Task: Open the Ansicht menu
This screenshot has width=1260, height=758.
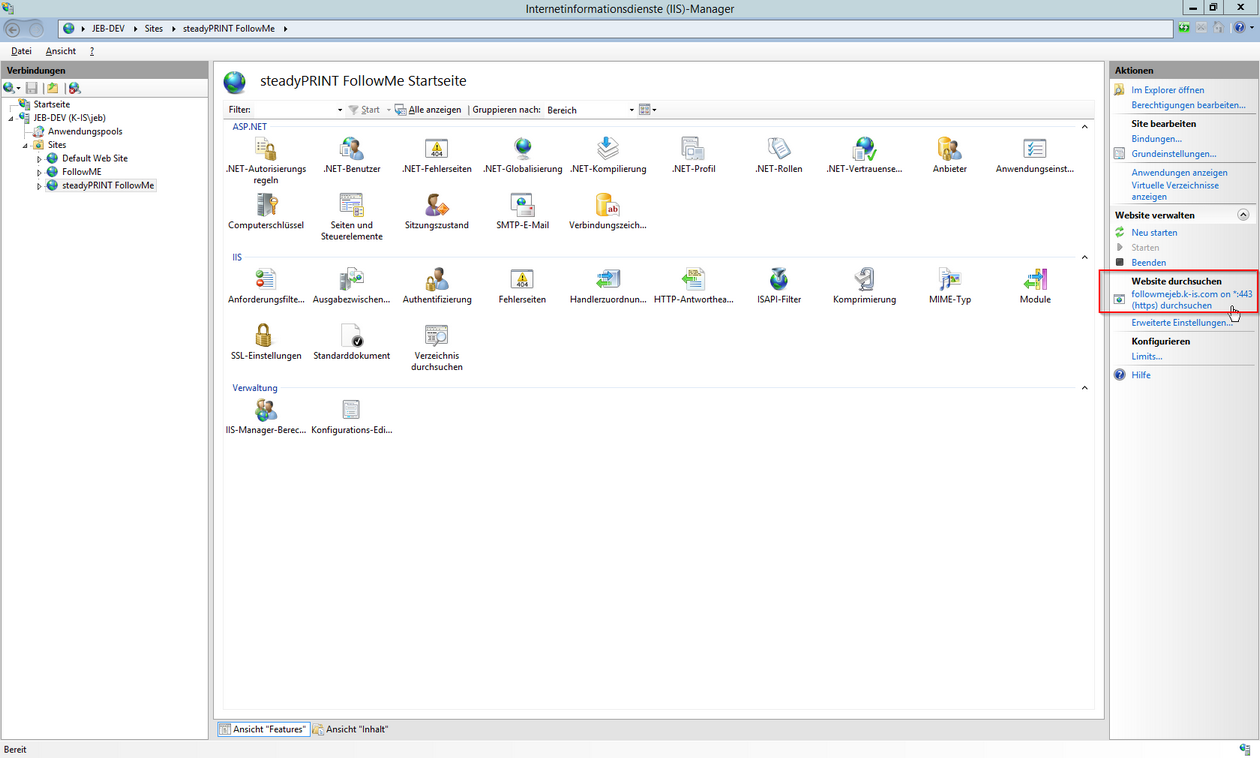Action: (61, 51)
